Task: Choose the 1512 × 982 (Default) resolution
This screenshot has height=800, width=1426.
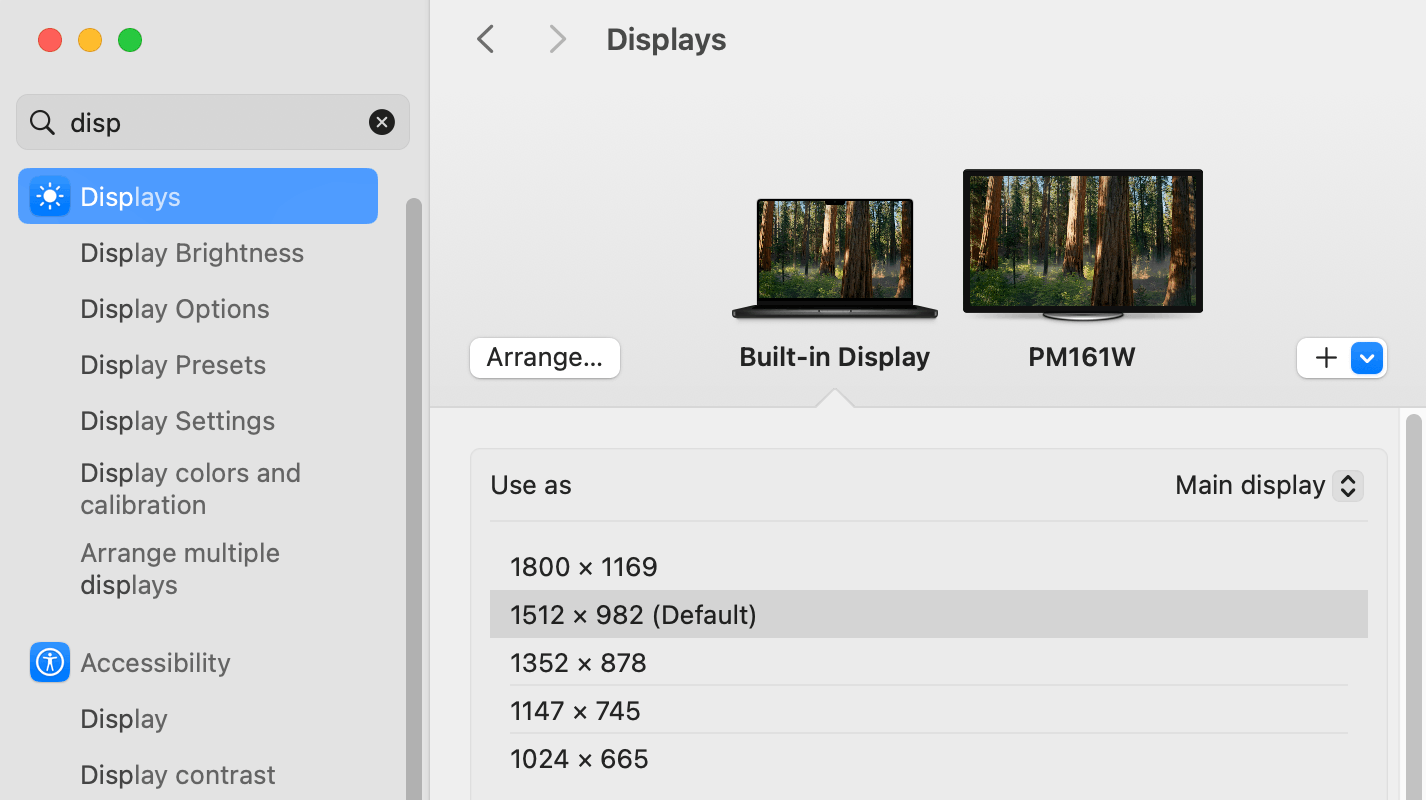Action: click(x=929, y=614)
